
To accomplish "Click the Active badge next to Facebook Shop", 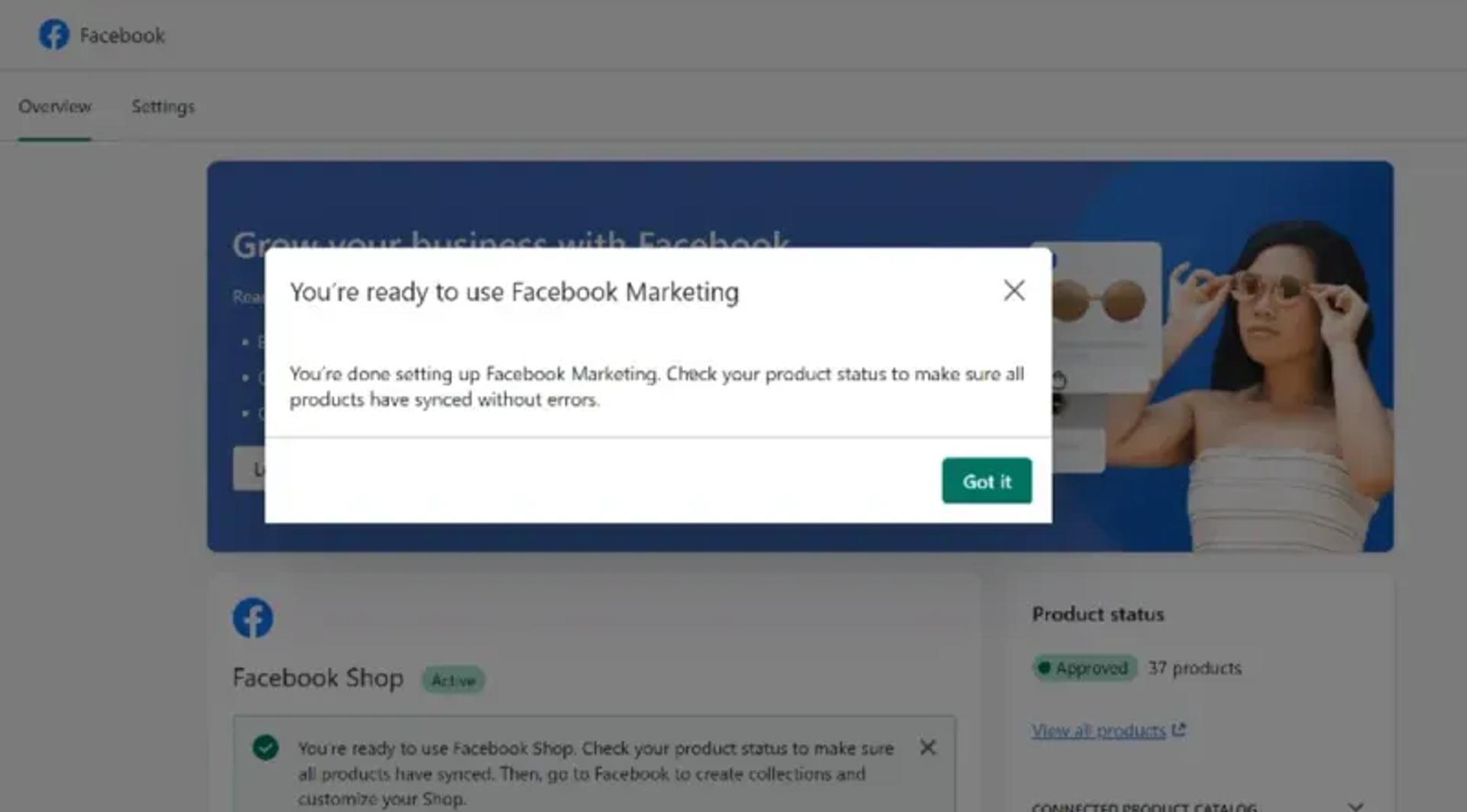I will (x=453, y=680).
